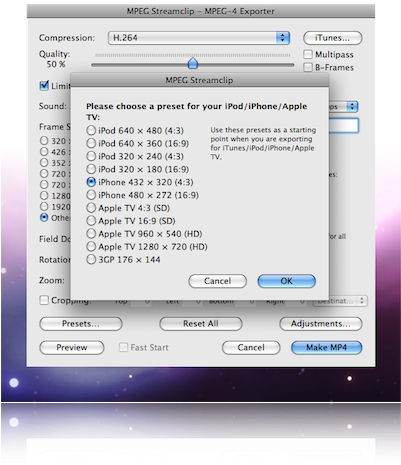The width and height of the screenshot is (401, 465).
Task: Select the 426 frame size radio button
Action: coord(44,152)
